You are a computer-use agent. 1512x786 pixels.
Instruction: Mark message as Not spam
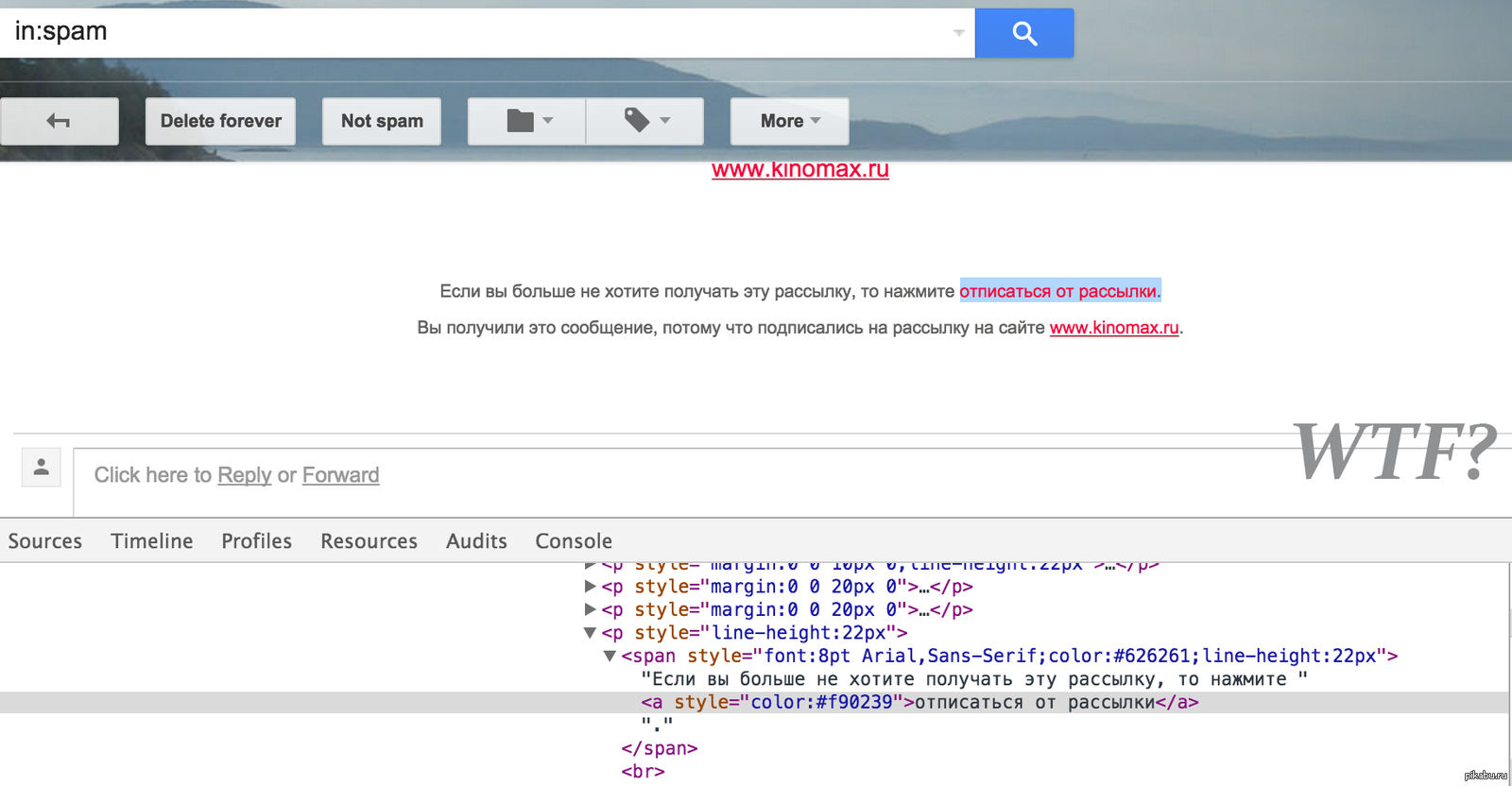pos(382,121)
